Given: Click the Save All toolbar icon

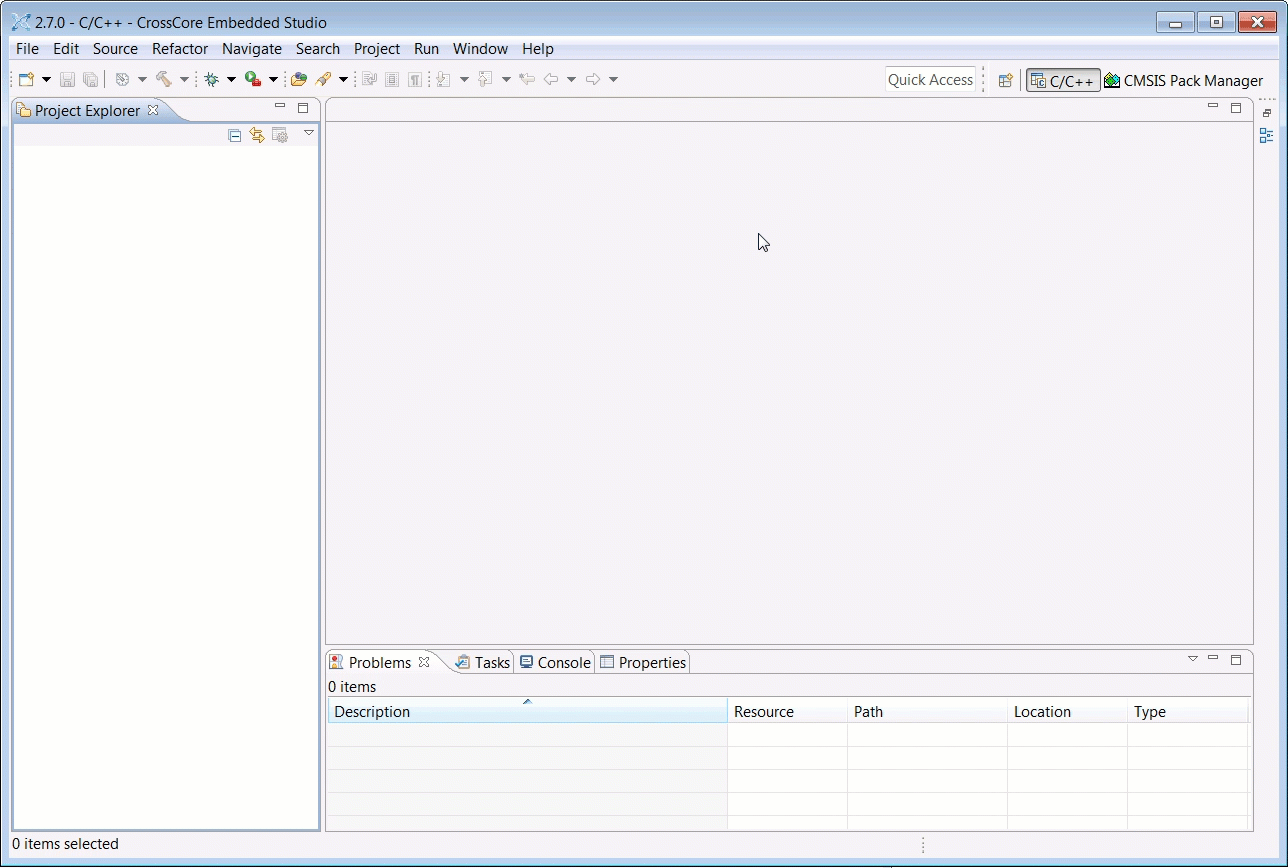Looking at the screenshot, I should tap(91, 79).
